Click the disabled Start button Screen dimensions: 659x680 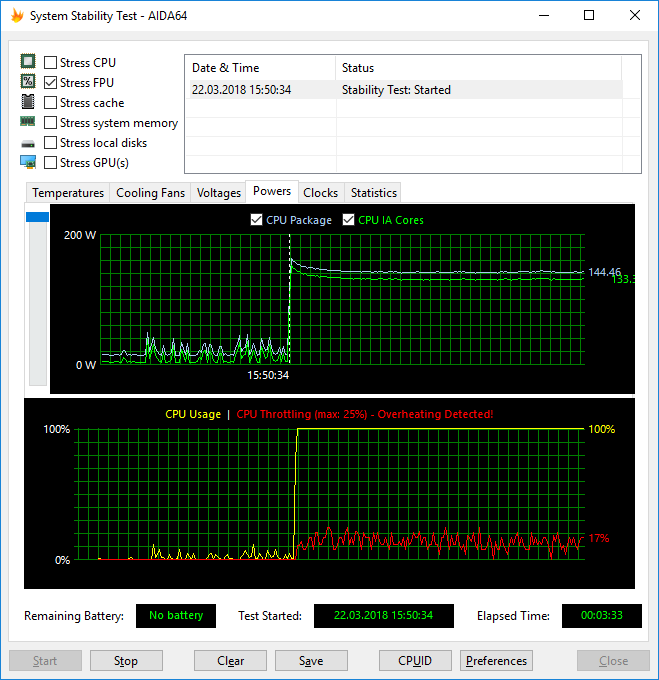(x=45, y=660)
